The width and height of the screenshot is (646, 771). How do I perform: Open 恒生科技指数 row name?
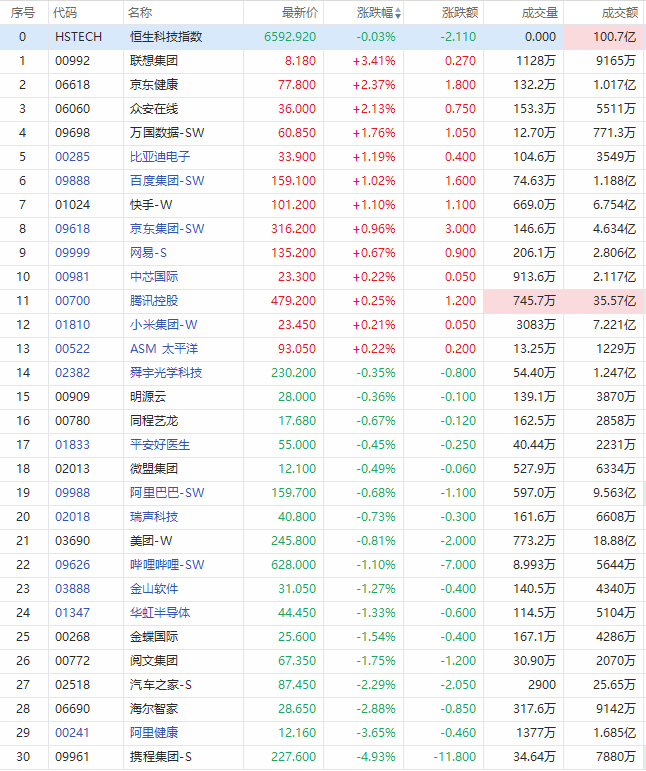166,37
